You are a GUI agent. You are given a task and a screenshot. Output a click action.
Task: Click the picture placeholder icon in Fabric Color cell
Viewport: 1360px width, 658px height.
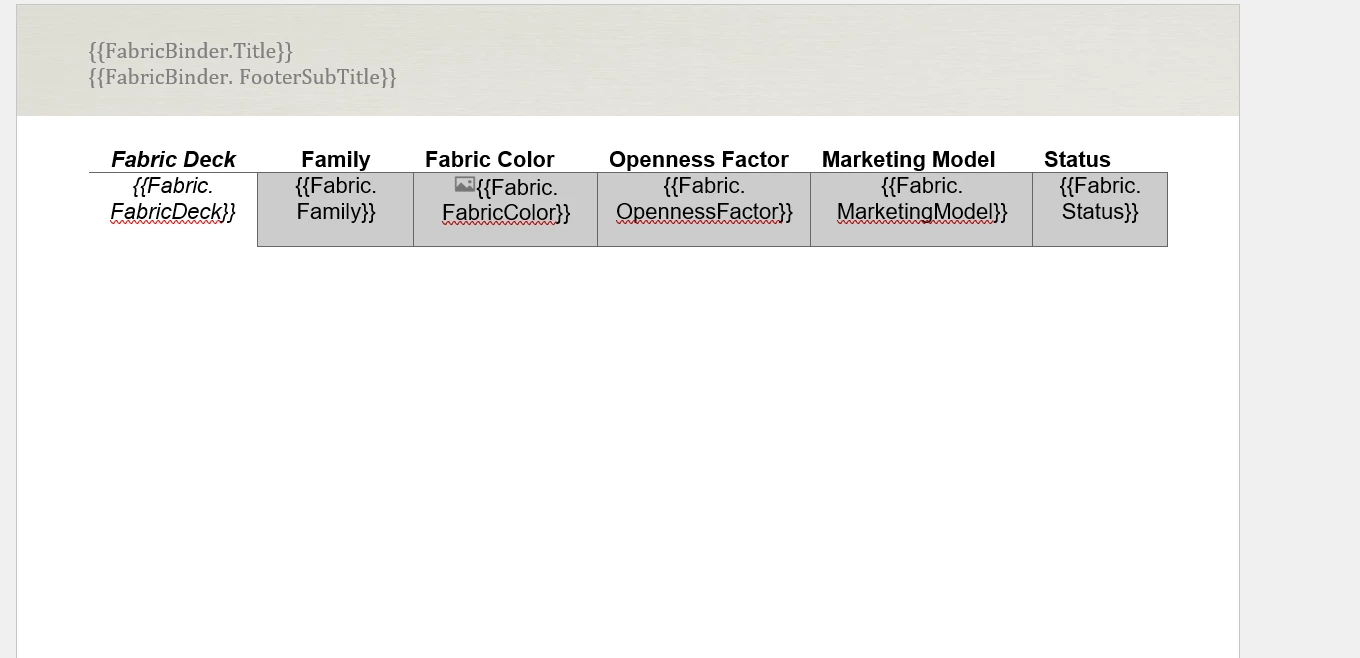(464, 184)
